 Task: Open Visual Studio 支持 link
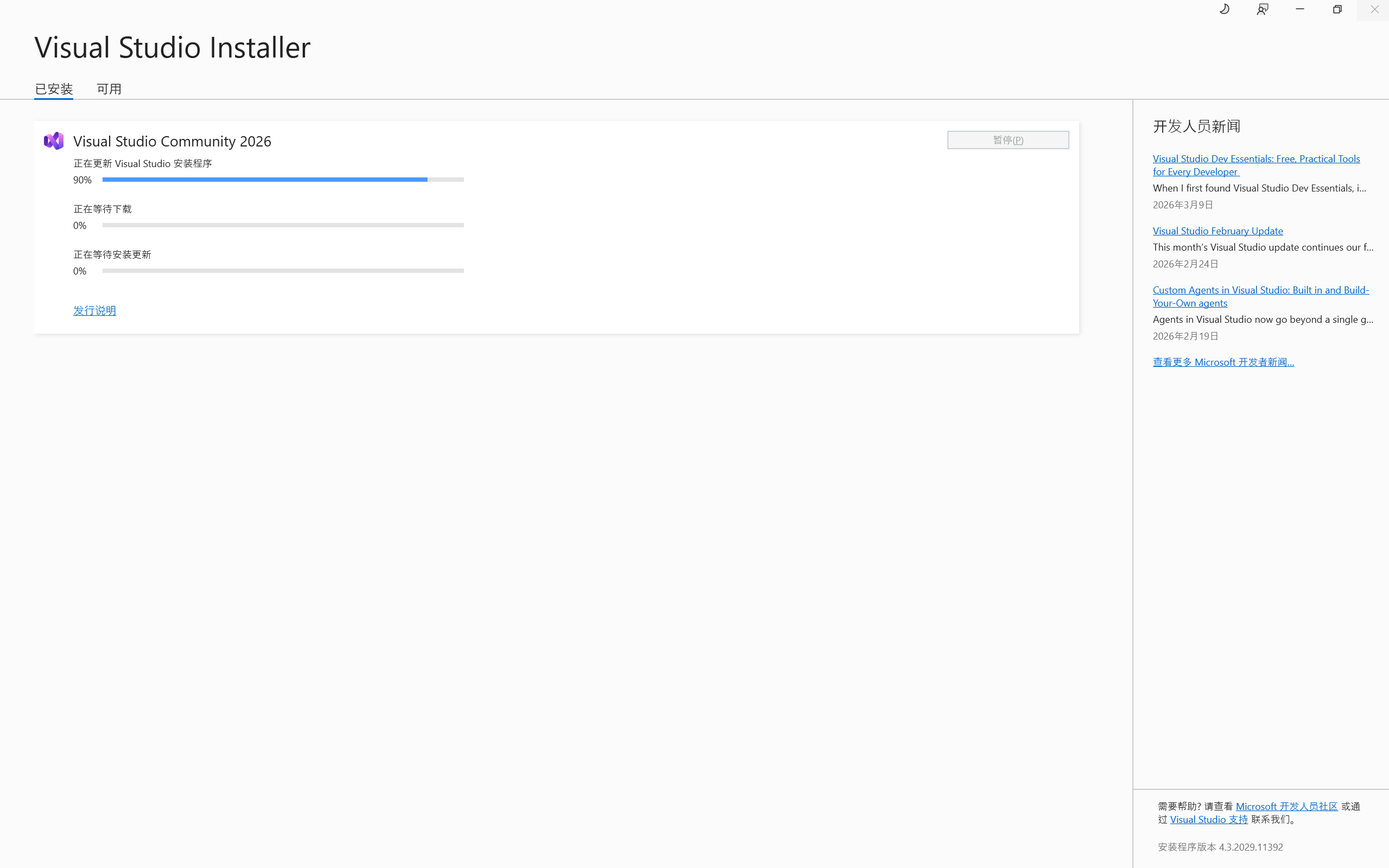tap(1208, 820)
